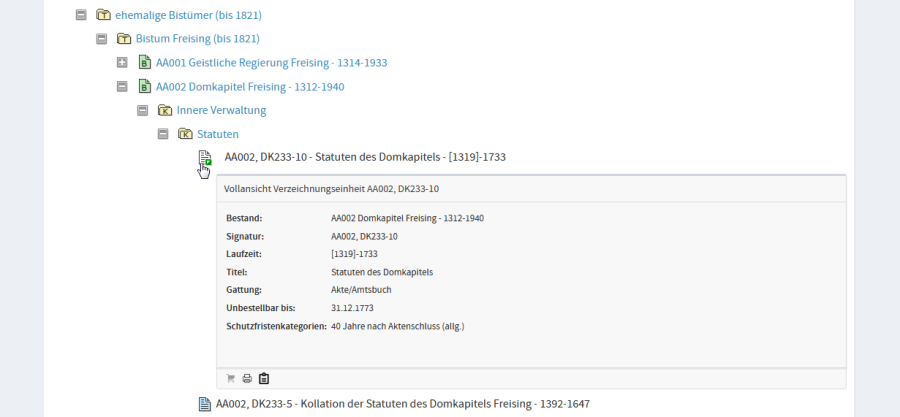Click the document icon for DK233-5 Kollation

coord(204,404)
